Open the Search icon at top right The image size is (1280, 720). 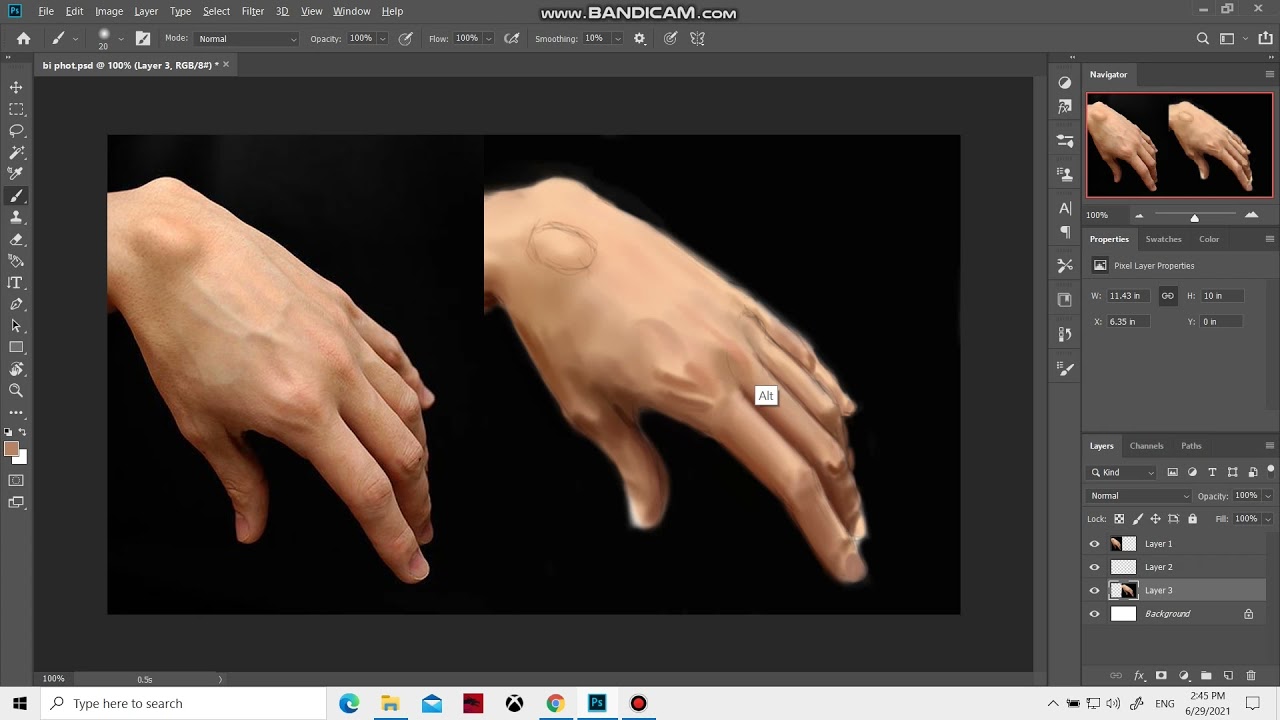[x=1203, y=39]
